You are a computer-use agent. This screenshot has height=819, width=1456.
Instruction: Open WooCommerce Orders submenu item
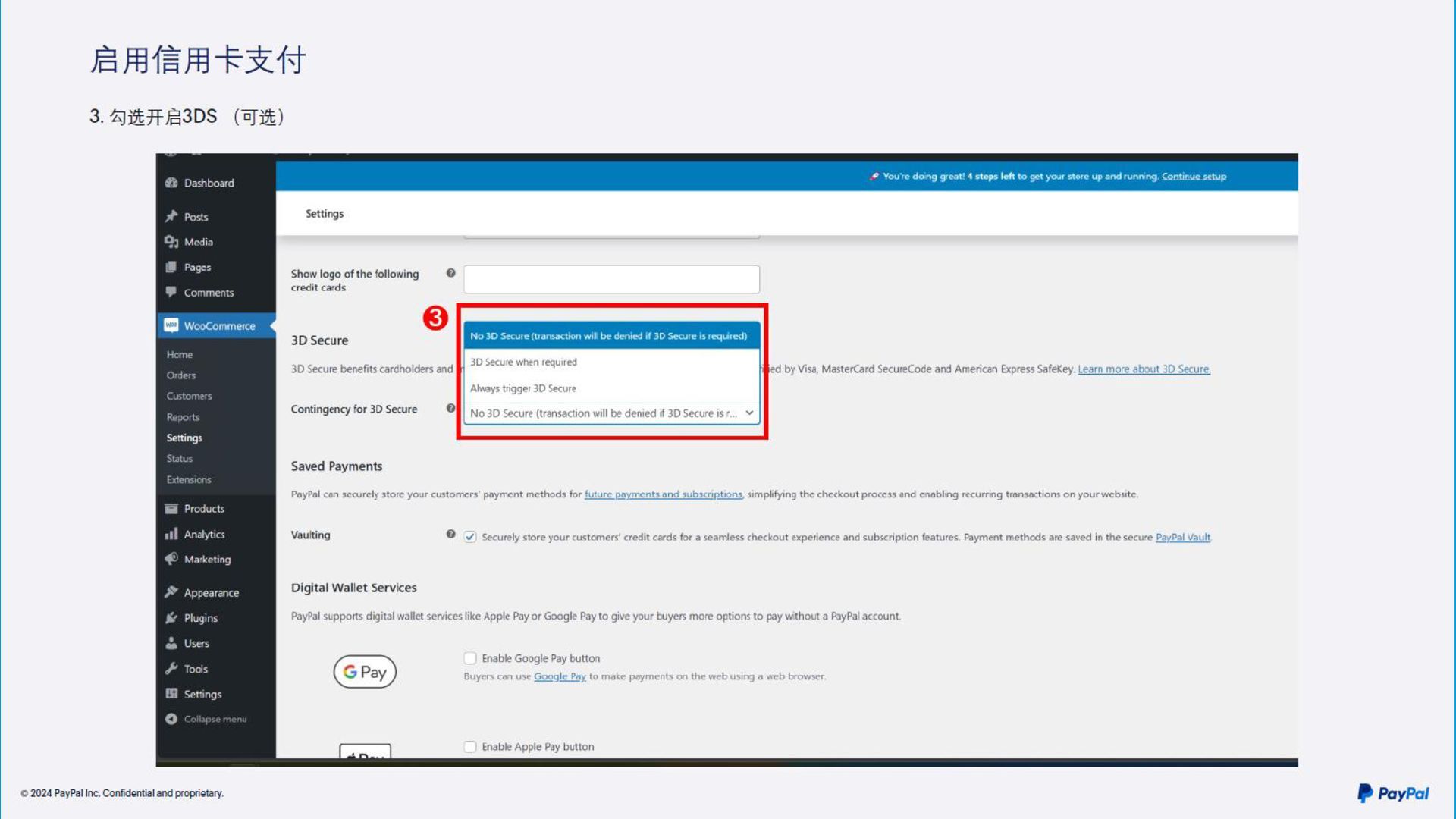click(x=181, y=375)
